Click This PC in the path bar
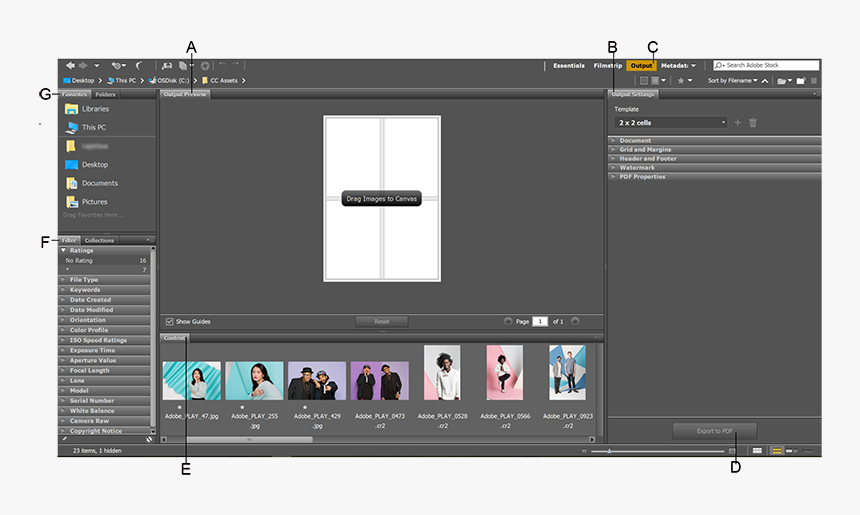Screen dimensions: 860x515 click(x=121, y=81)
